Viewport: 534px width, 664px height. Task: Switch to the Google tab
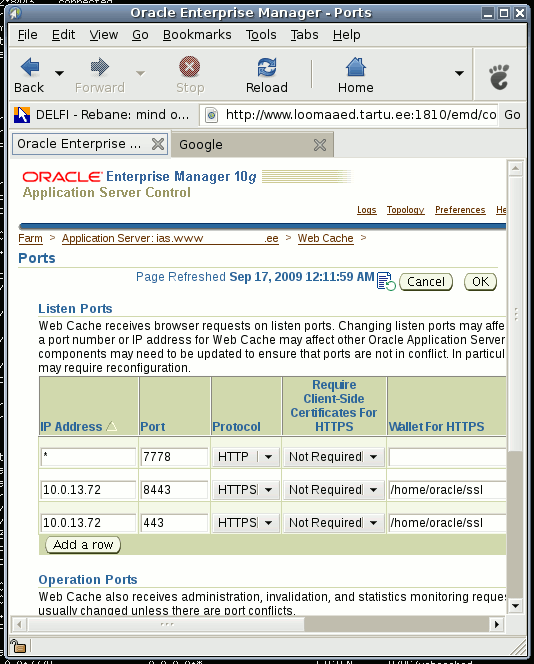click(252, 145)
